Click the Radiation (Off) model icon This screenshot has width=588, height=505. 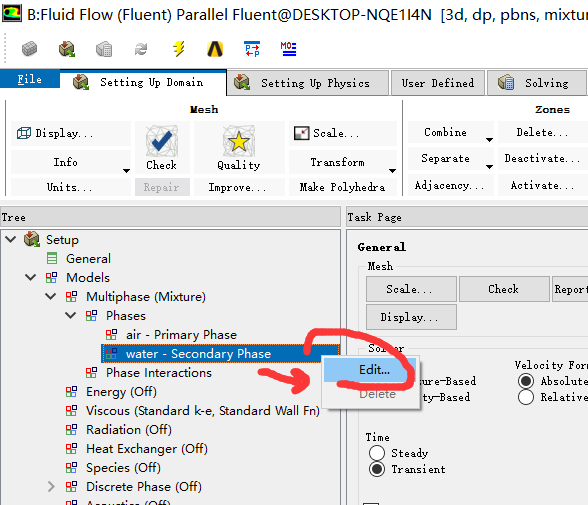(x=71, y=429)
